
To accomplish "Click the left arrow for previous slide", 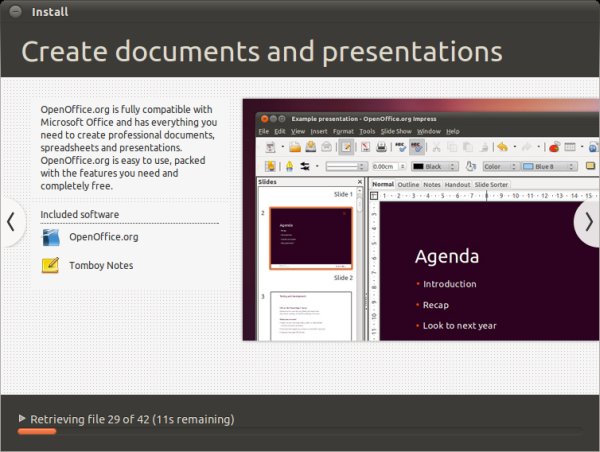I will (11, 221).
